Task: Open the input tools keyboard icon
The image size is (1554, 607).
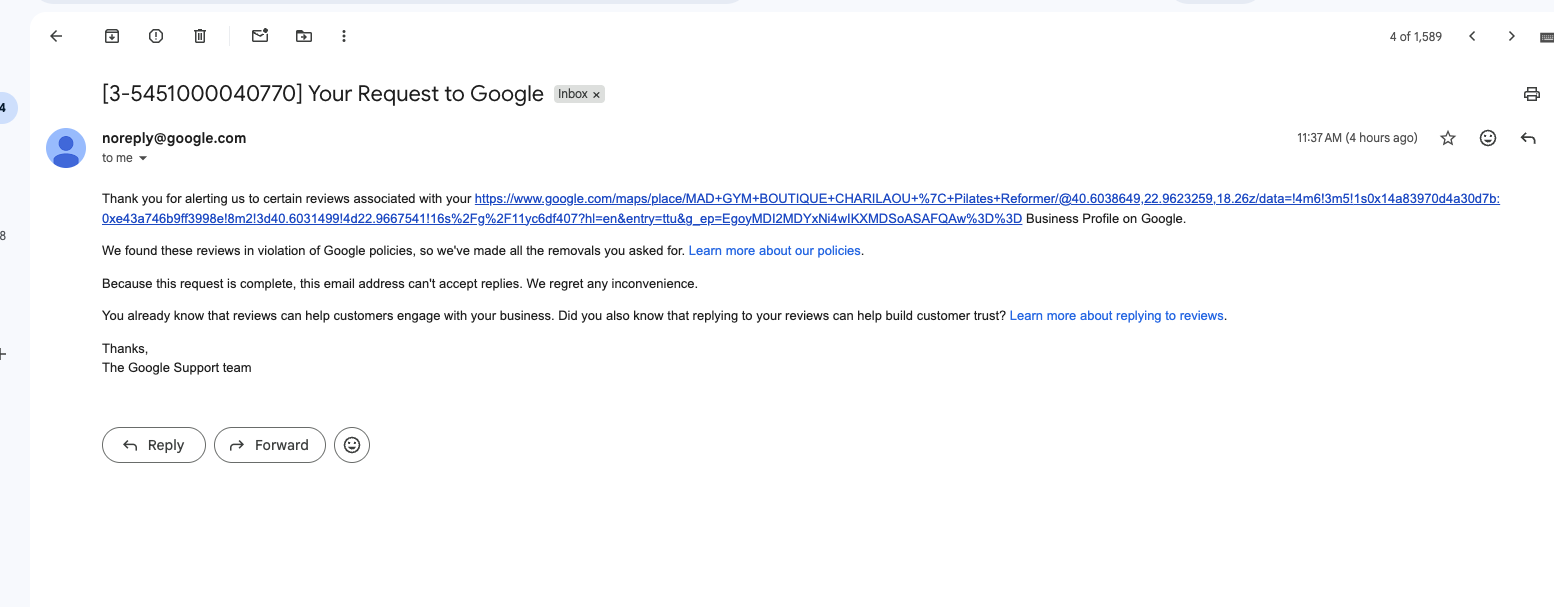Action: coord(1545,37)
